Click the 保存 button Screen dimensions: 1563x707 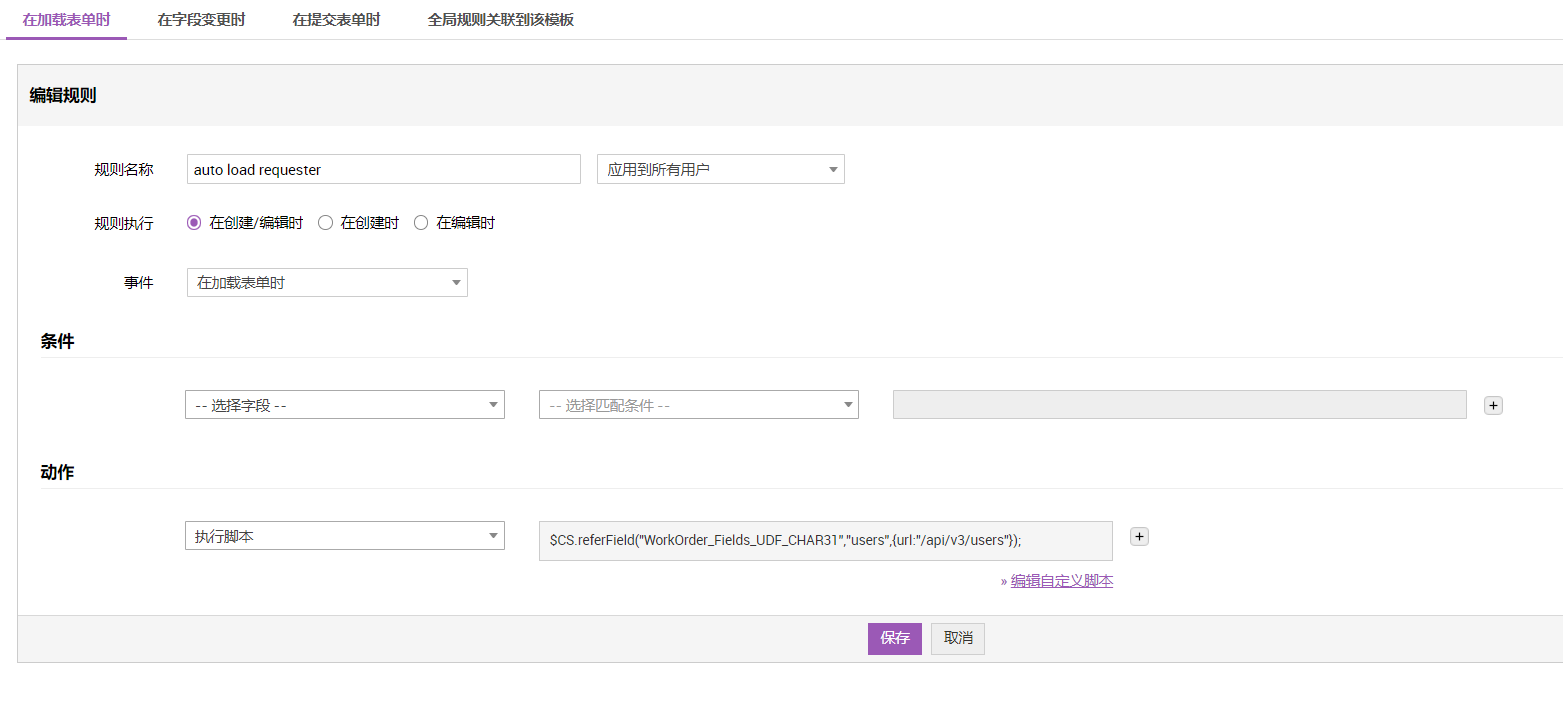tap(894, 638)
